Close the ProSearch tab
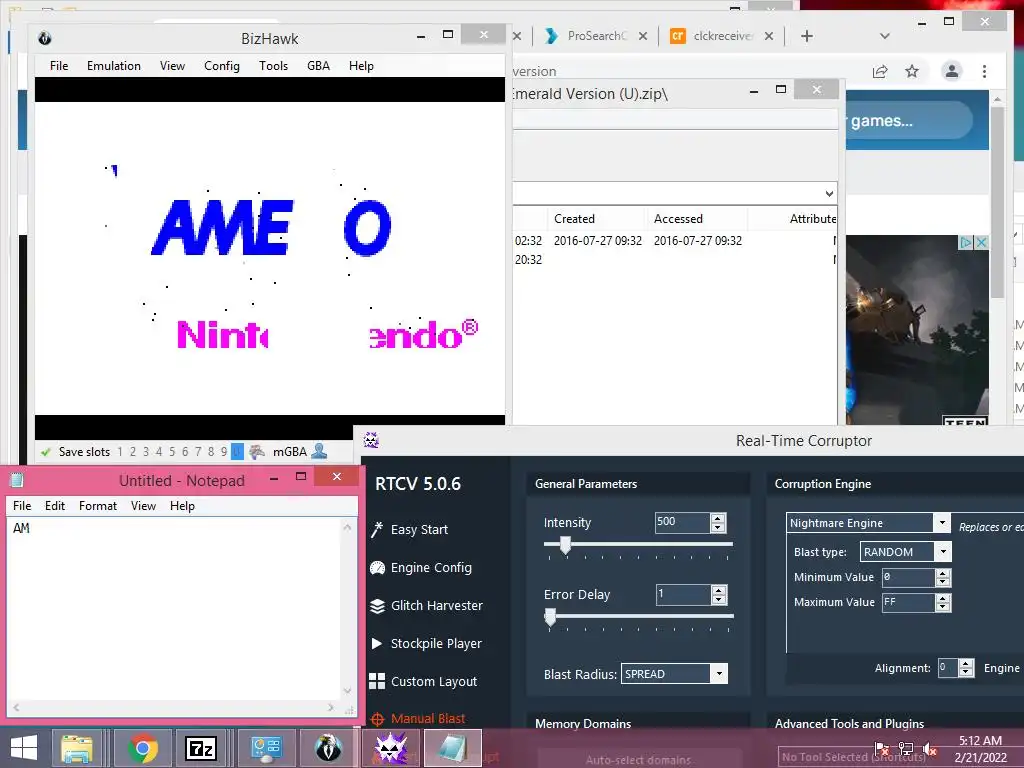 click(643, 36)
